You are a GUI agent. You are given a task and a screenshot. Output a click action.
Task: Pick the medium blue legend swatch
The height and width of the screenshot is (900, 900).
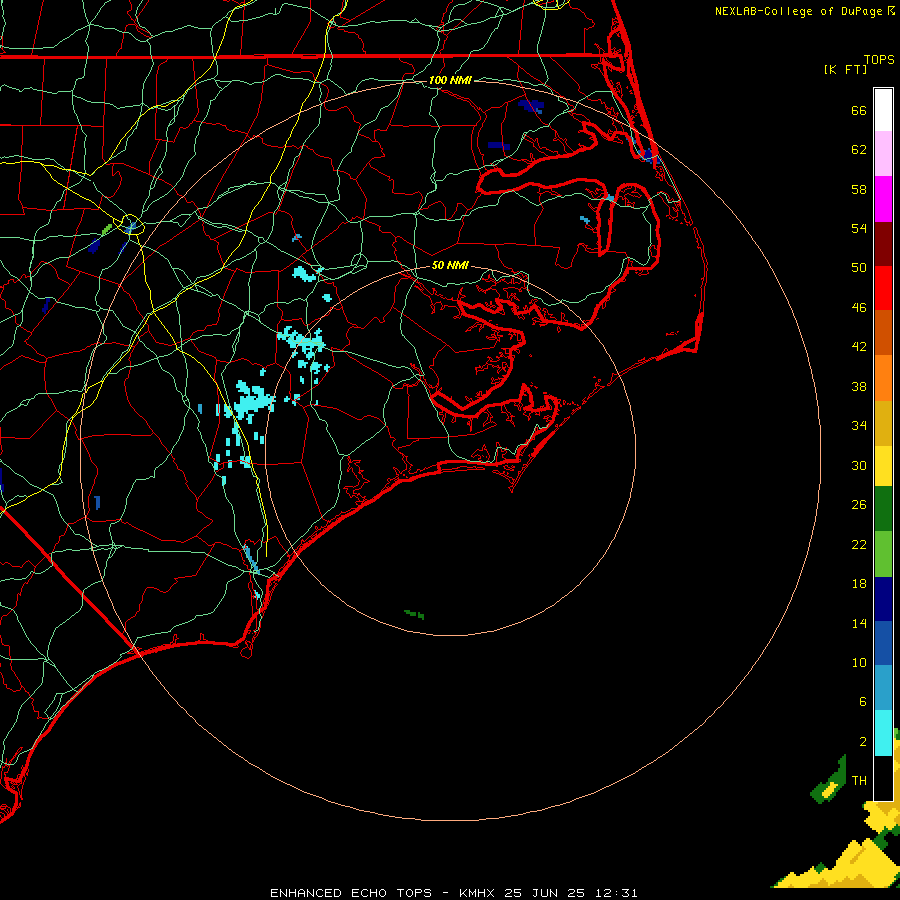pyautogui.click(x=883, y=643)
